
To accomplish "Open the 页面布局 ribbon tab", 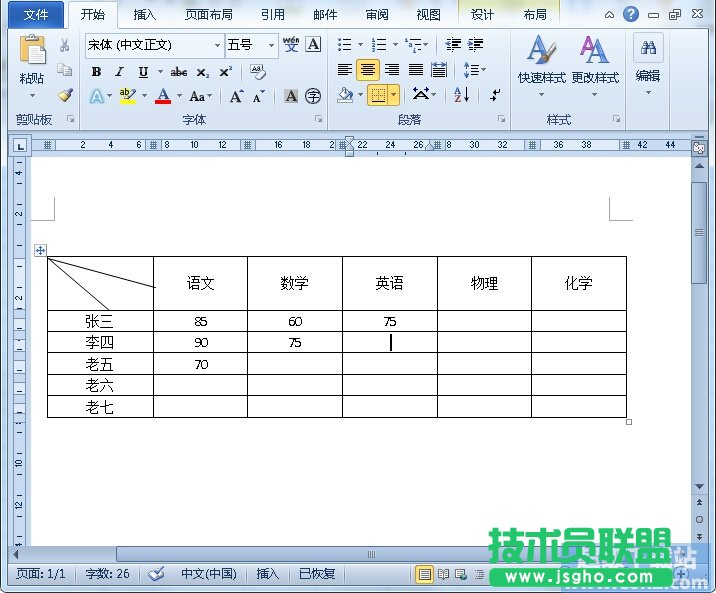I will (x=210, y=15).
